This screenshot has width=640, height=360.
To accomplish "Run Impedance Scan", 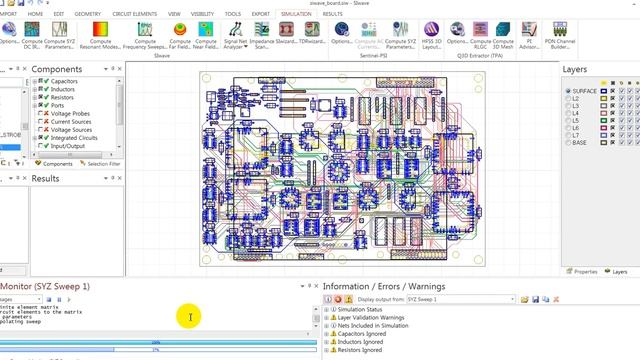I will coord(262,36).
